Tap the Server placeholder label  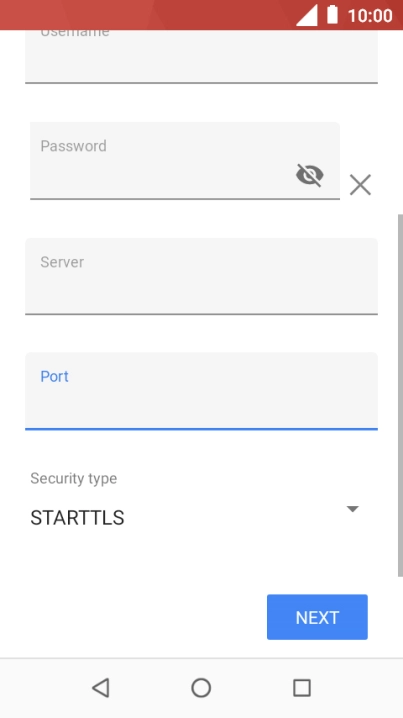pyautogui.click(x=62, y=262)
